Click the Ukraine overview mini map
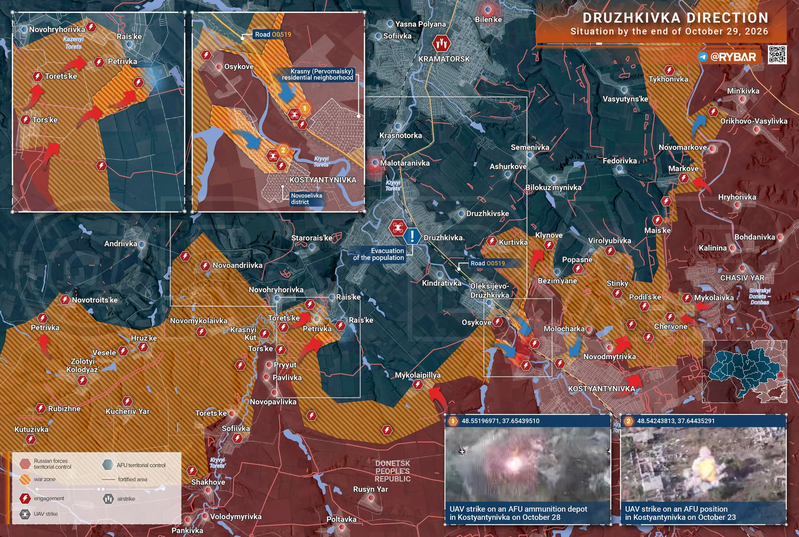 click(745, 371)
